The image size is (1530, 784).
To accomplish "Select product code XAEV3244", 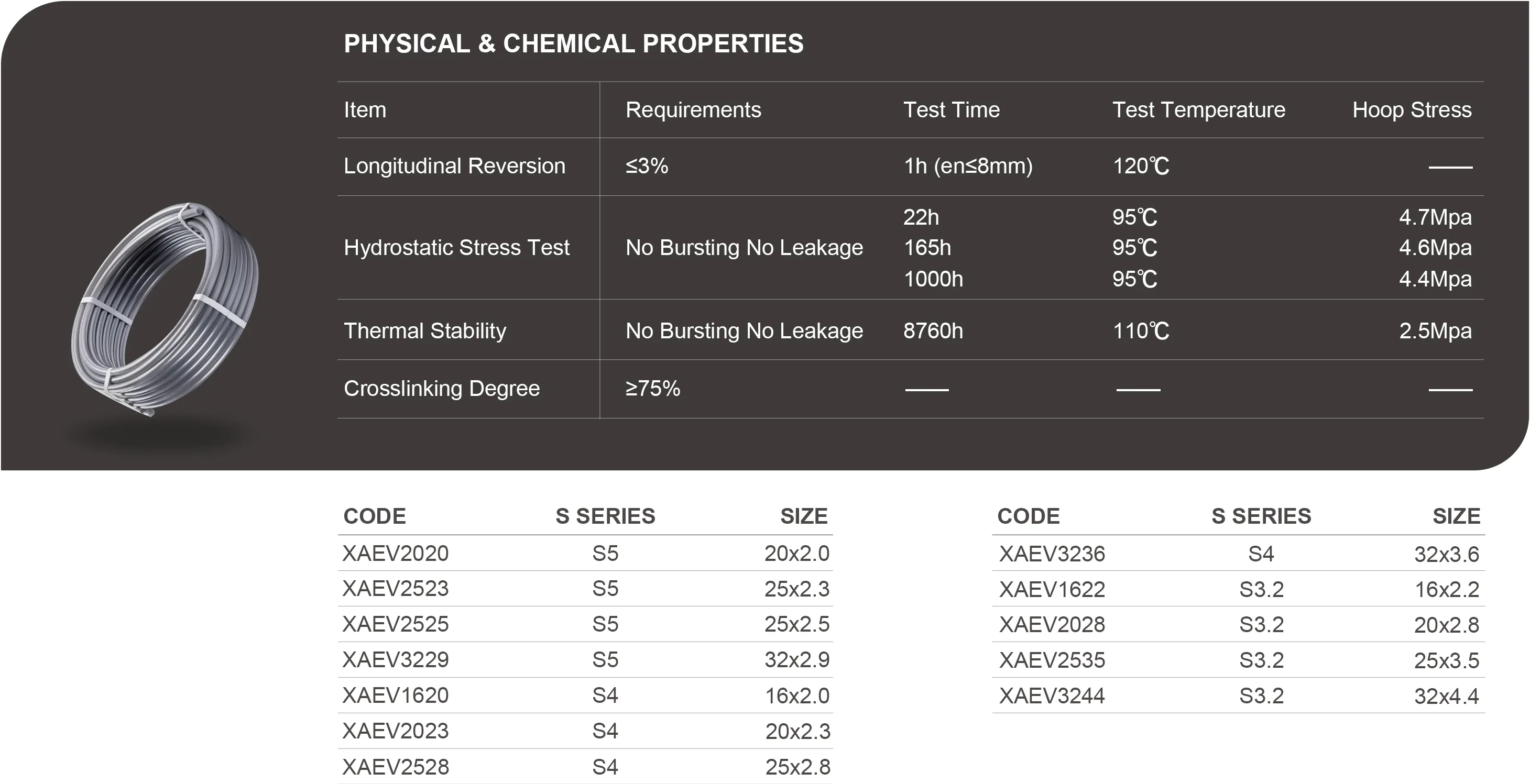I will [x=1052, y=695].
